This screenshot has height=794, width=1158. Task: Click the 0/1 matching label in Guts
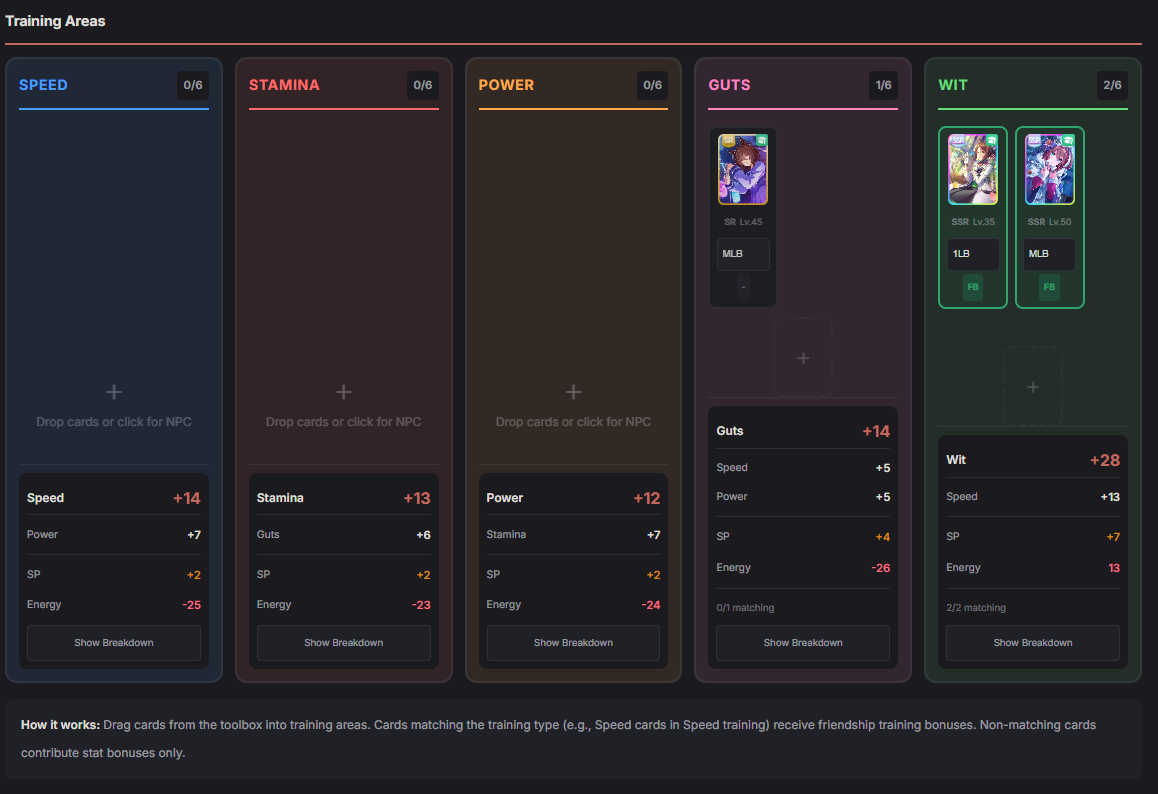point(745,608)
